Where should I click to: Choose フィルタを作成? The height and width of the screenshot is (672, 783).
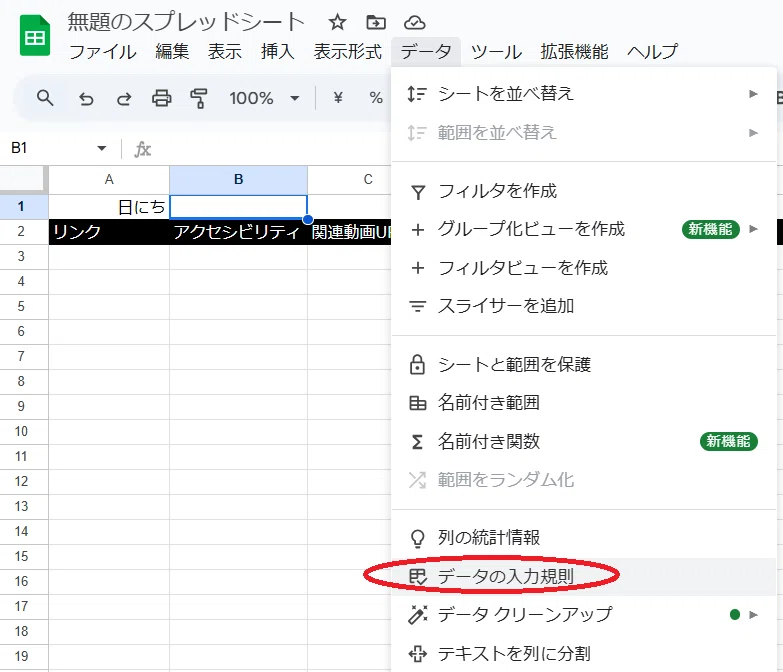[584, 191]
